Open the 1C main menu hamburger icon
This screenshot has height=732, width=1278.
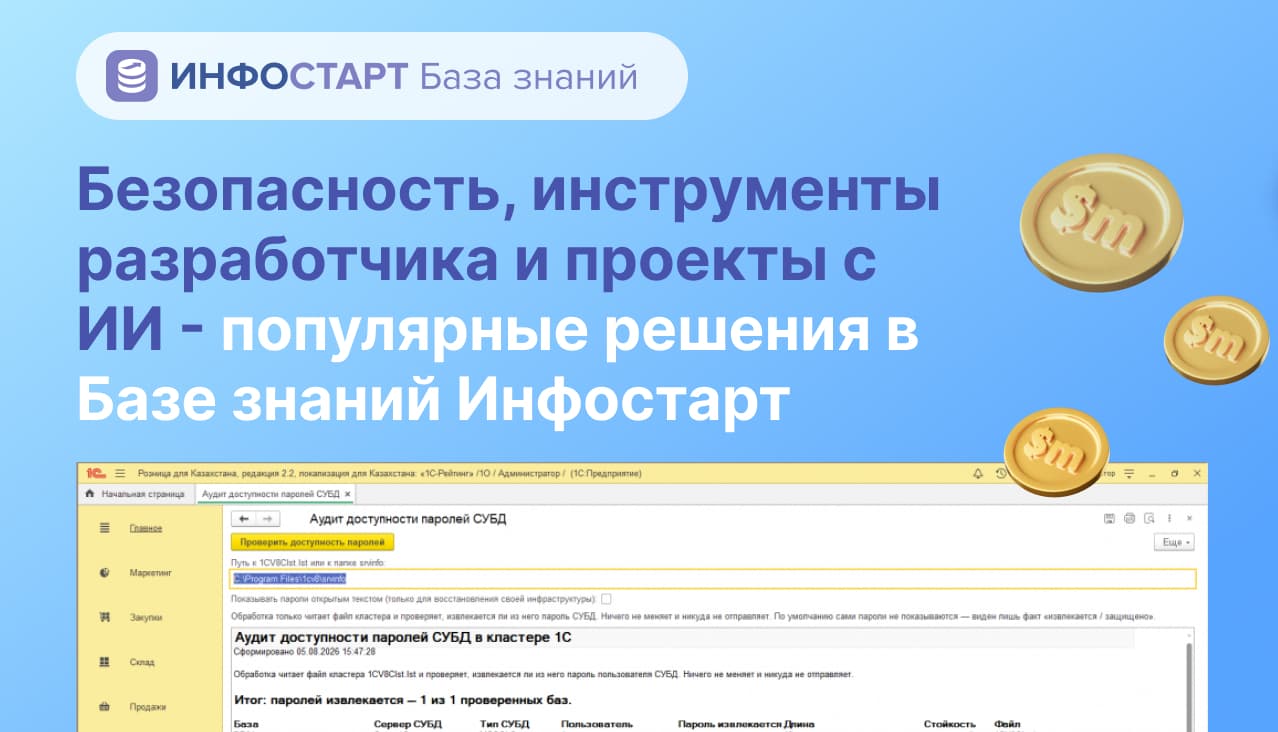tap(120, 473)
